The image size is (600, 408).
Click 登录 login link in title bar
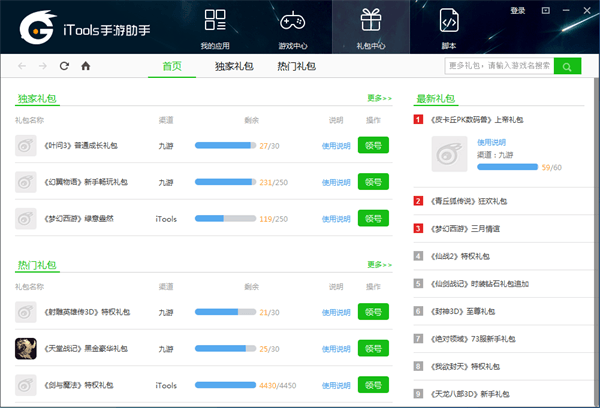tap(517, 11)
